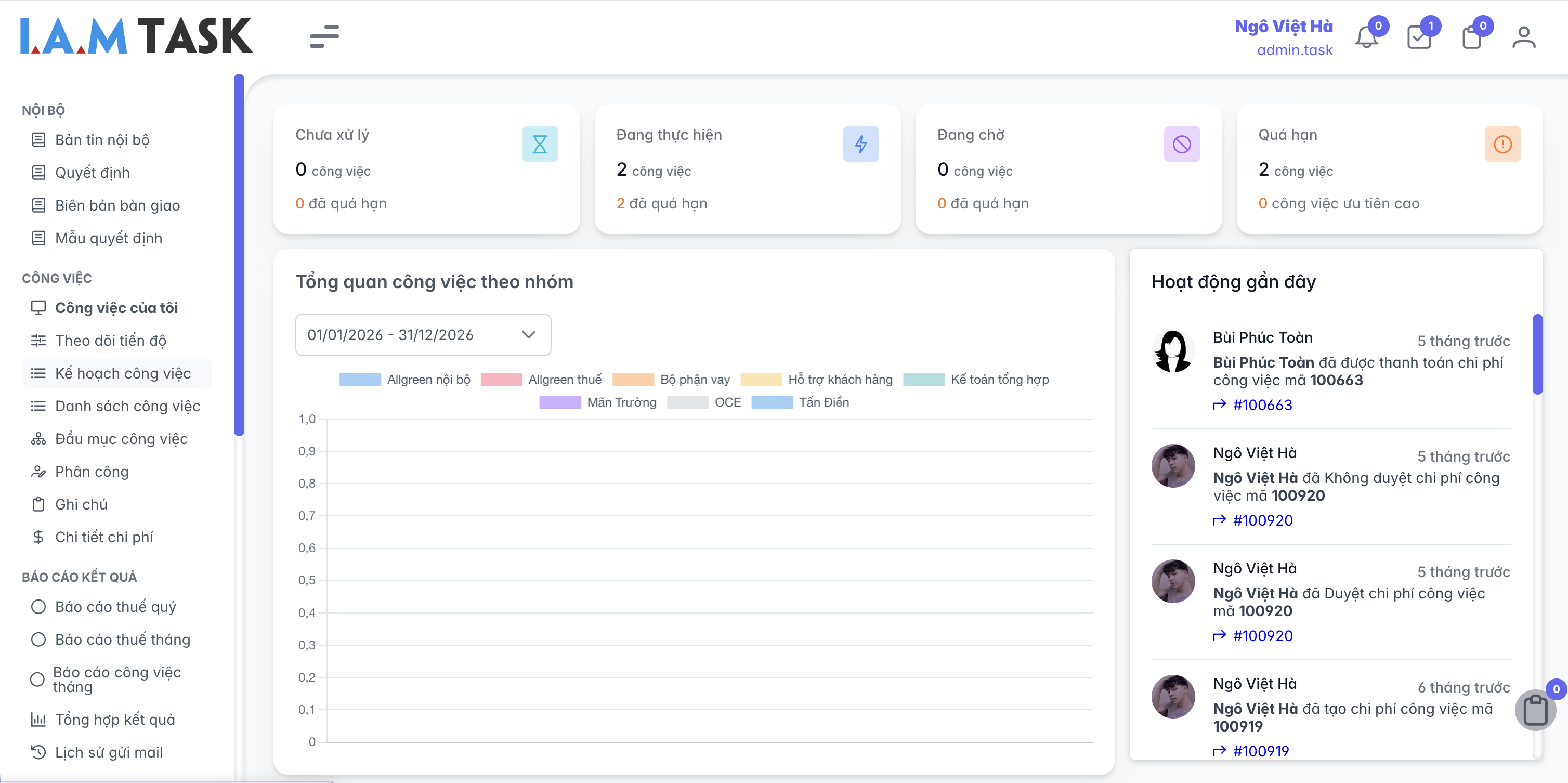Toggle the sidebar hamburger menu icon
This screenshot has width=1568, height=783.
coord(324,36)
